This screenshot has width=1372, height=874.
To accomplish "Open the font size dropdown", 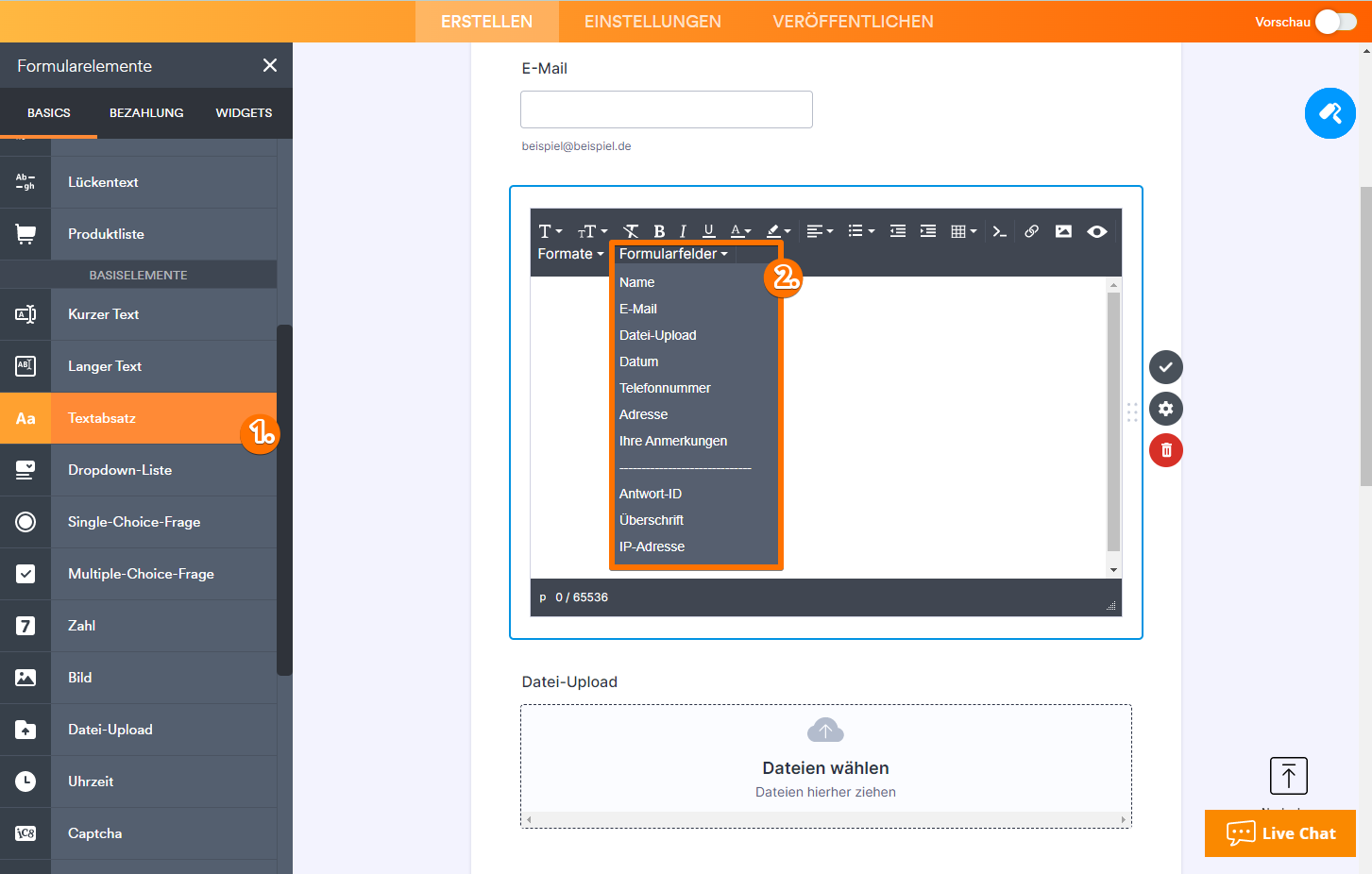I will 593,231.
